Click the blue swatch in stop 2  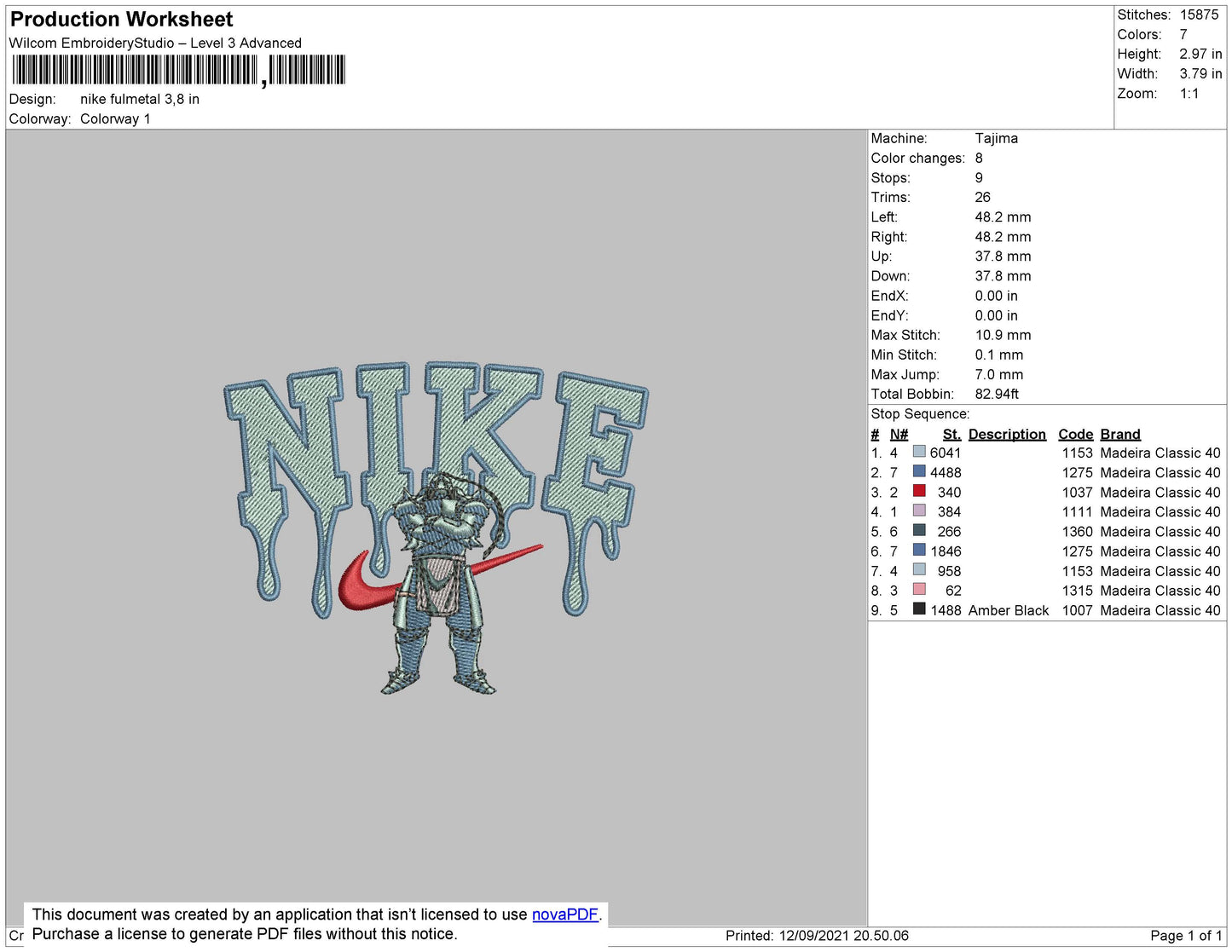[919, 471]
